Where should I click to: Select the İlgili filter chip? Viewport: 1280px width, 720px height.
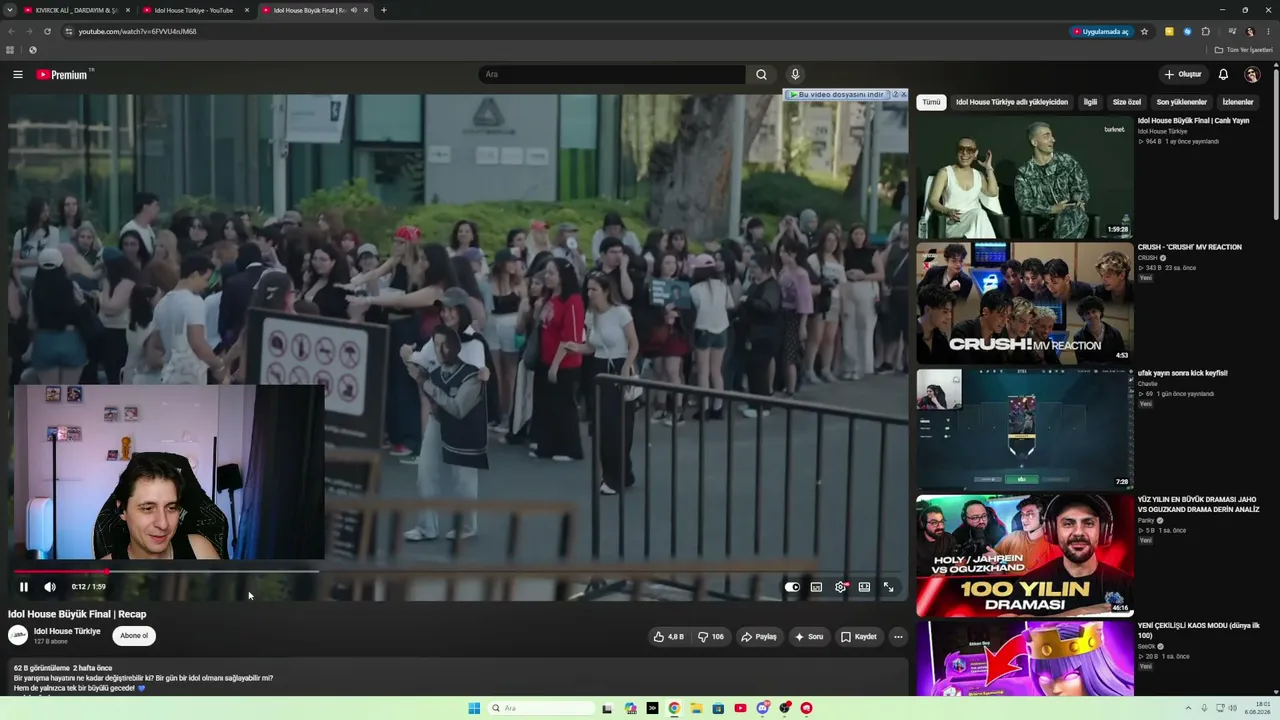1090,102
